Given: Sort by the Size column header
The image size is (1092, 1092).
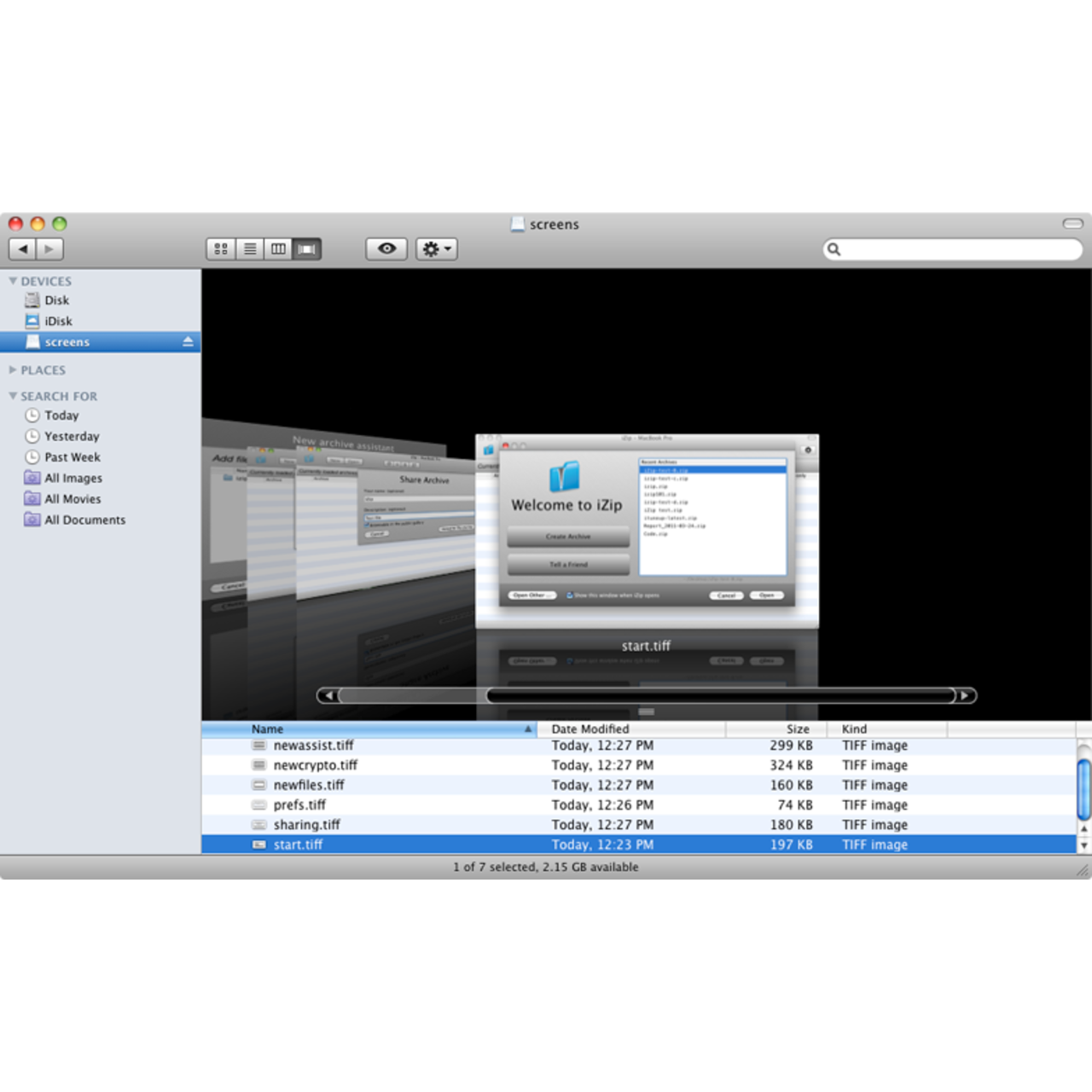Looking at the screenshot, I should [776, 729].
